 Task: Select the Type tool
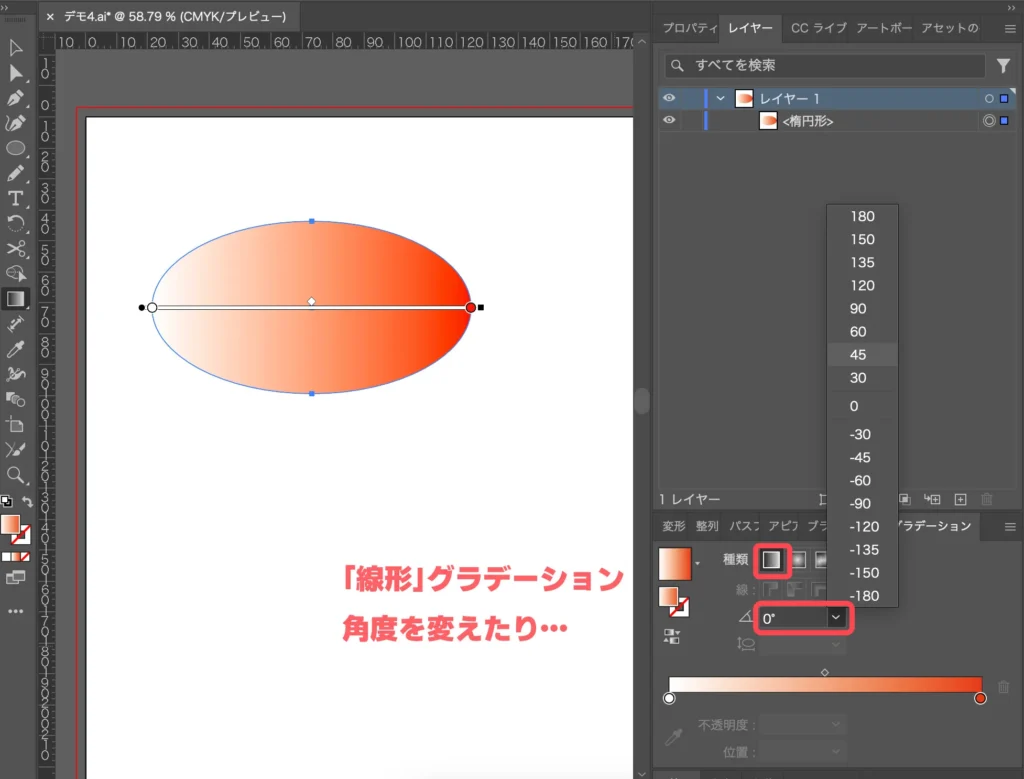coord(15,199)
